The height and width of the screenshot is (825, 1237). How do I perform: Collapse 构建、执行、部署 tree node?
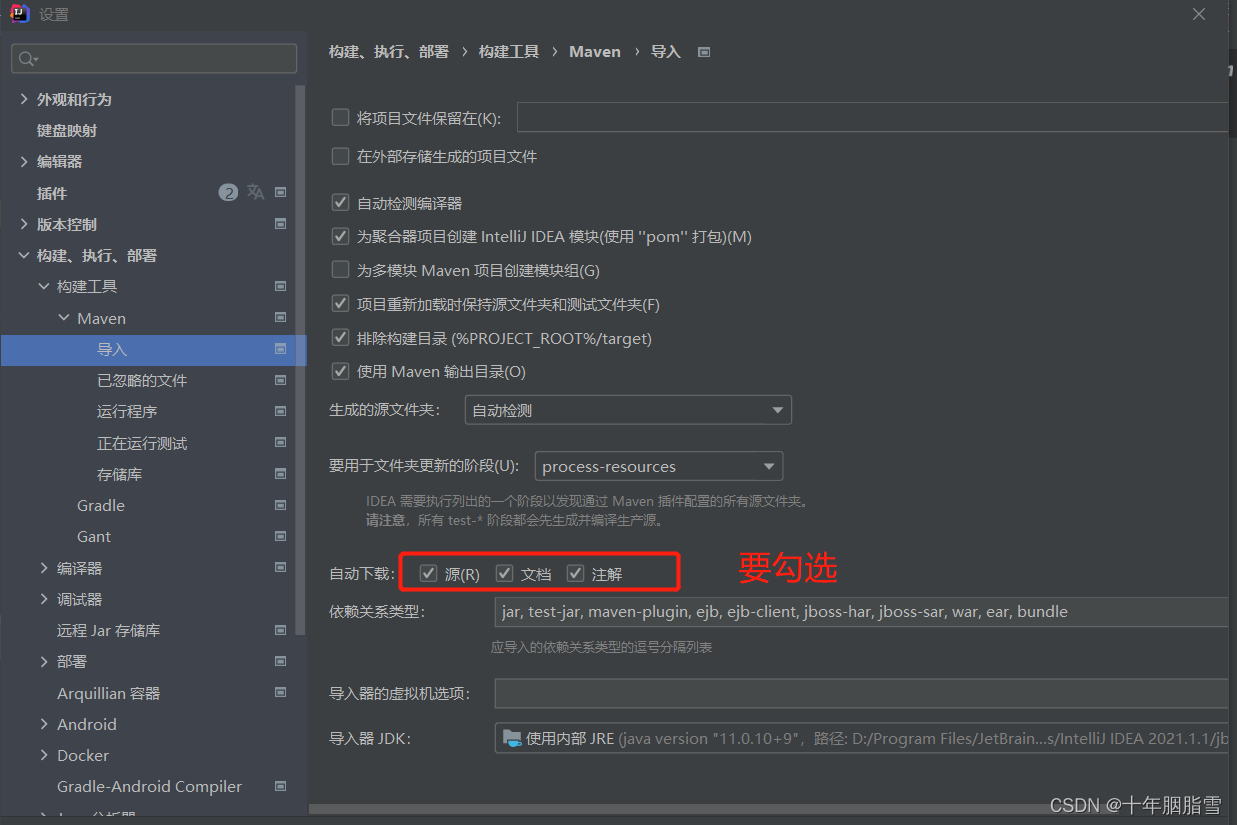tap(24, 255)
